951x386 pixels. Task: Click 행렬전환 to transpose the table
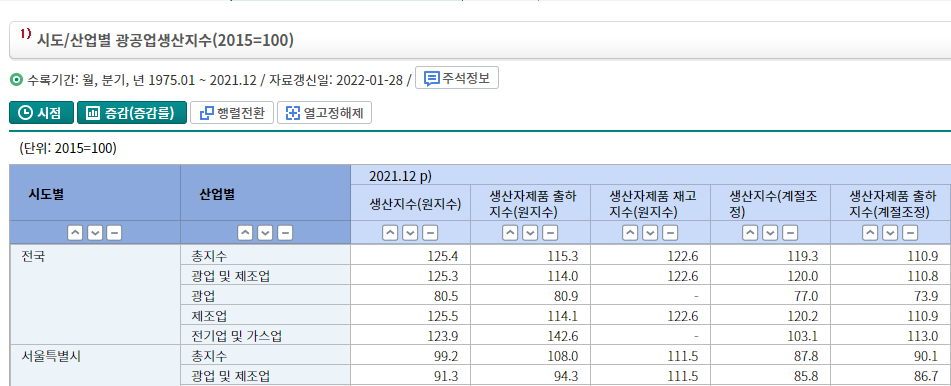(232, 113)
